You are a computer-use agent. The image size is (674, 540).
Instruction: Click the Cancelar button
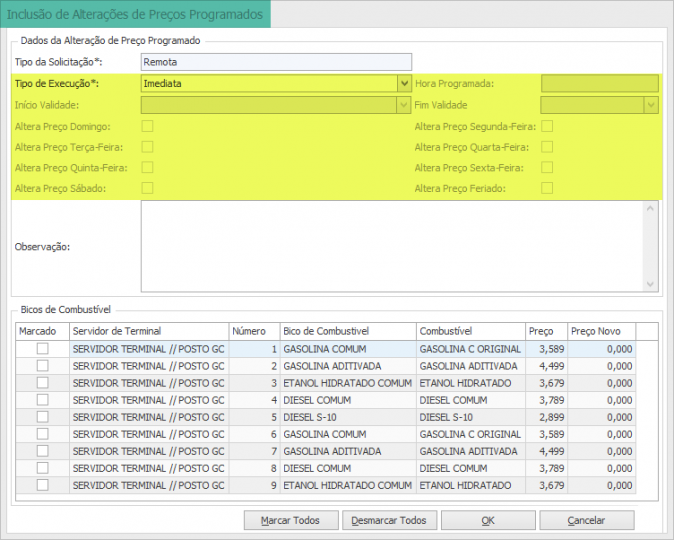587,520
